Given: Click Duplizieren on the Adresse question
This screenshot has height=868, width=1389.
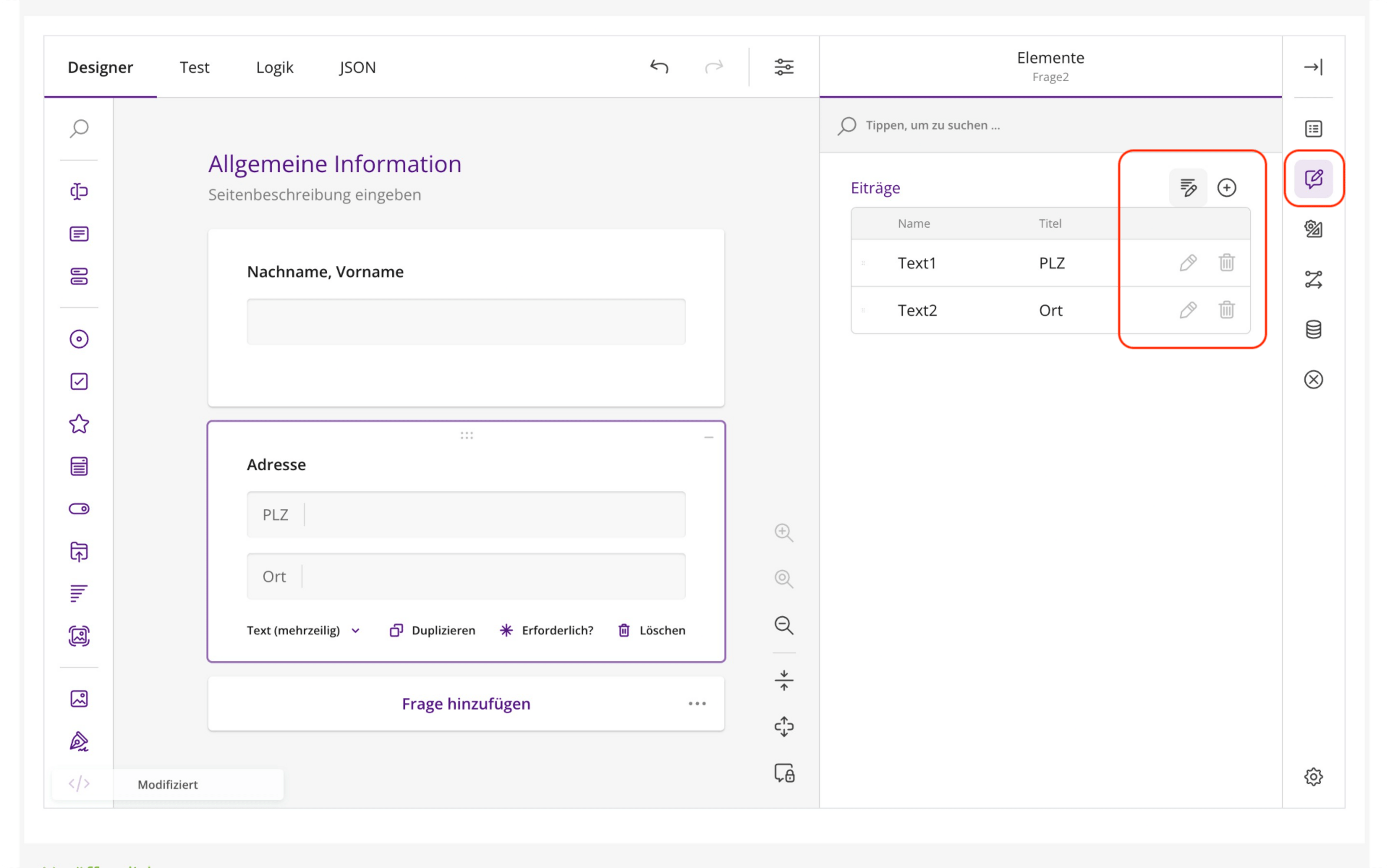Looking at the screenshot, I should tap(432, 630).
